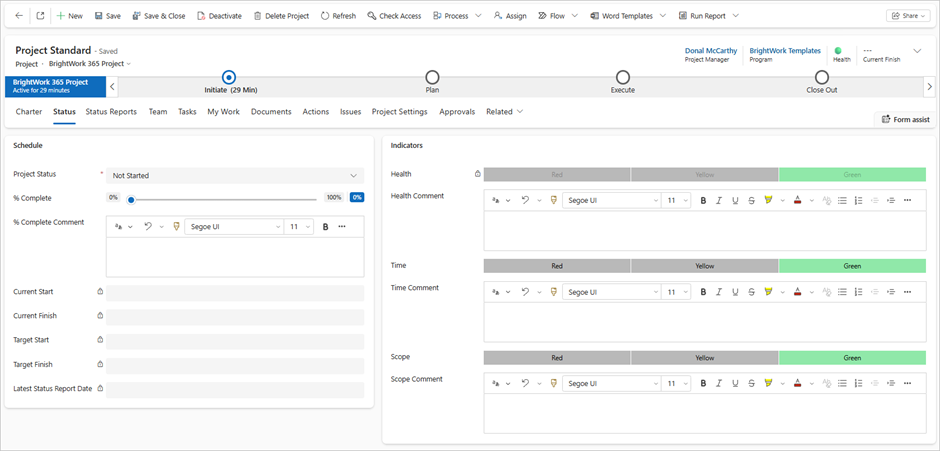940x451 pixels.
Task: Click Strikethrough in Health Comment toolbar
Action: click(751, 200)
